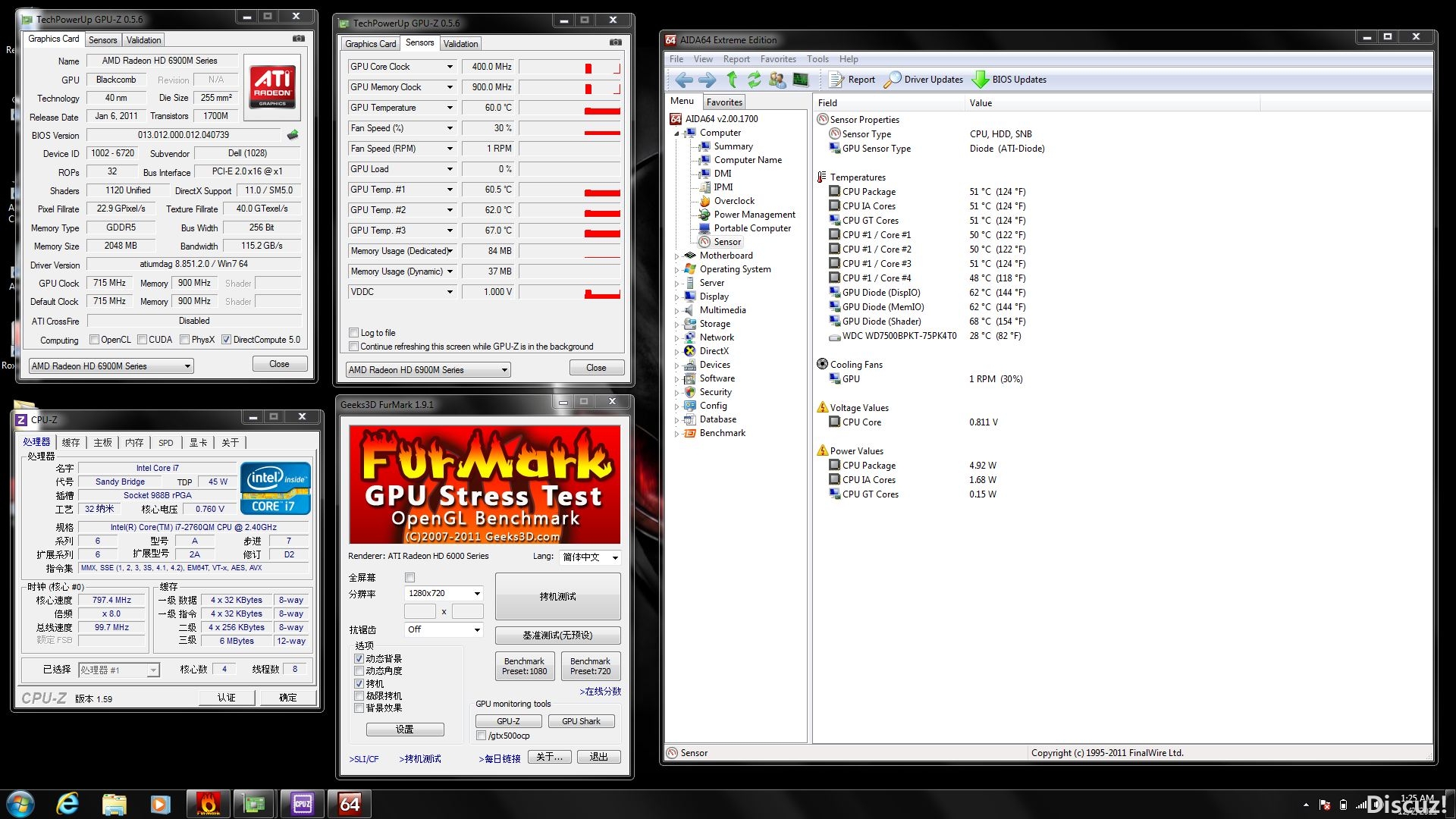Open CPU-Z processor selection dropdown
This screenshot has height=819, width=1456.
[119, 670]
